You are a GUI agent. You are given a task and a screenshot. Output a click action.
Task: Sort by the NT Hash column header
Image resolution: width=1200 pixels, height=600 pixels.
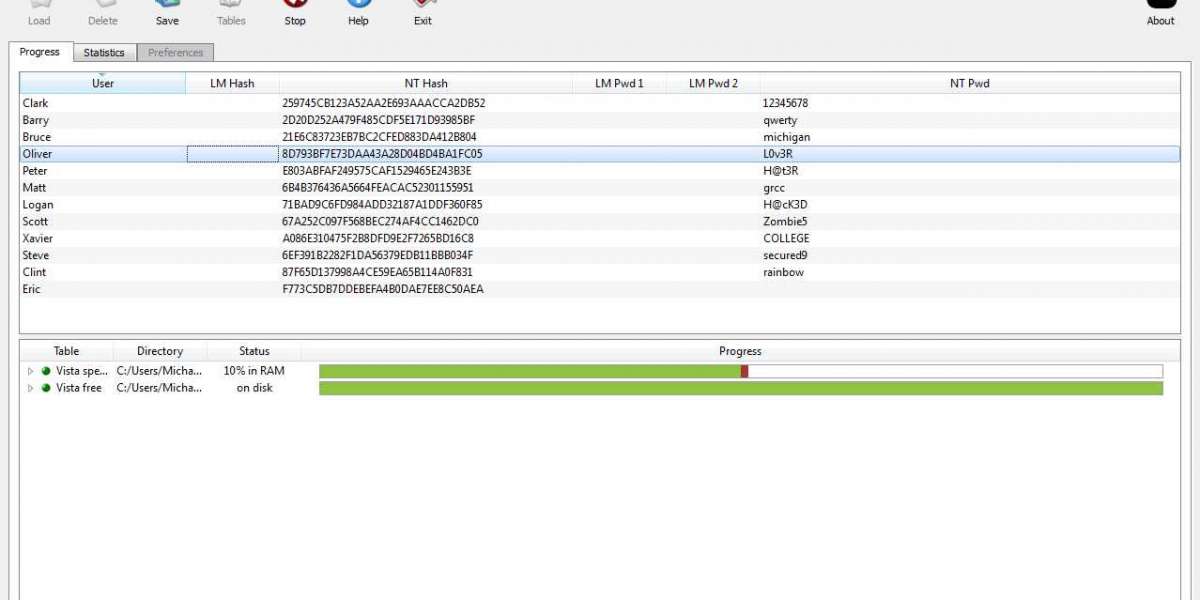pos(426,84)
